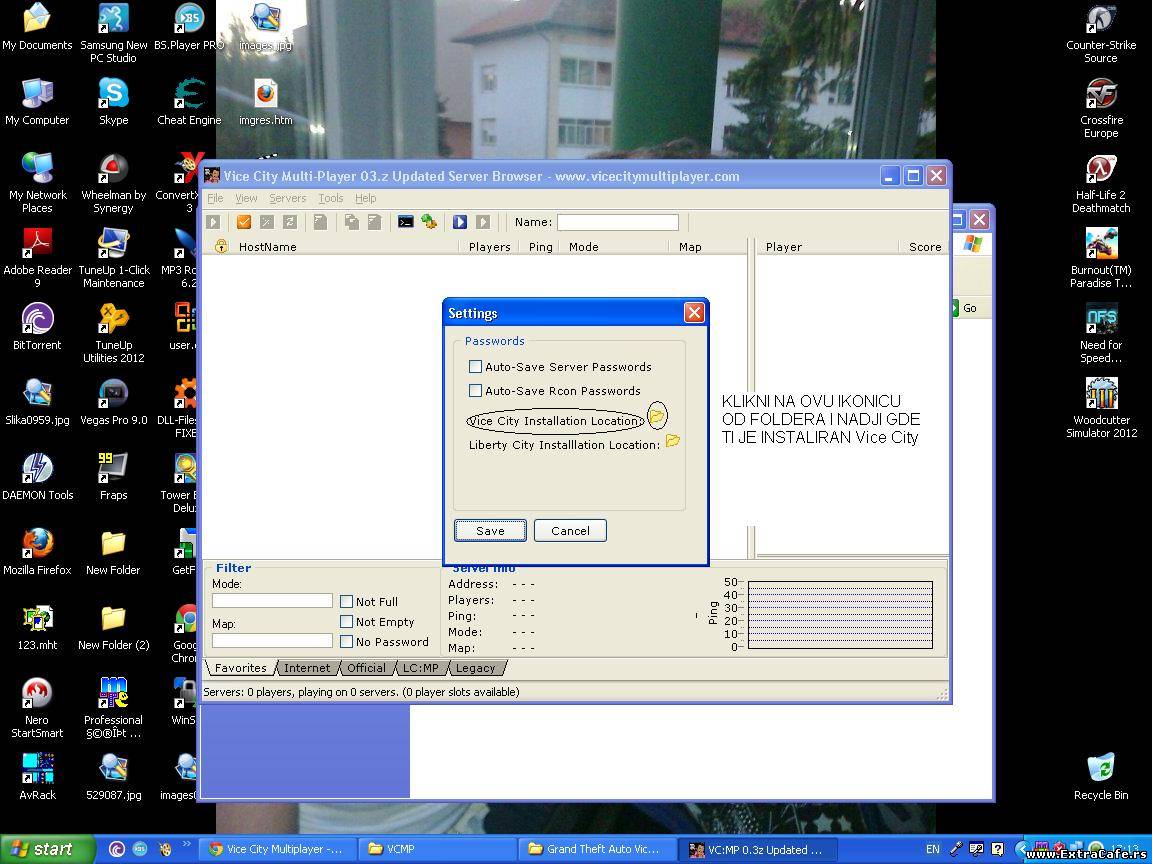1152x864 pixels.
Task: Click the Name search field
Action: tap(617, 222)
